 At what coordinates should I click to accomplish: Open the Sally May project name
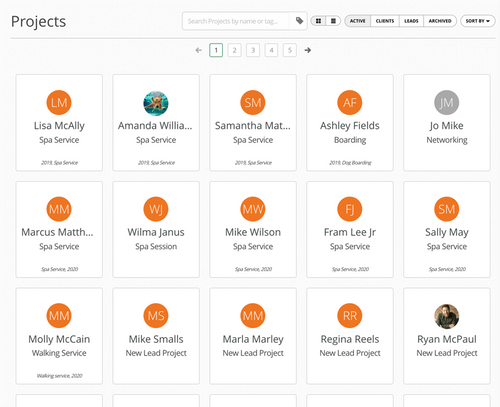pyautogui.click(x=447, y=232)
